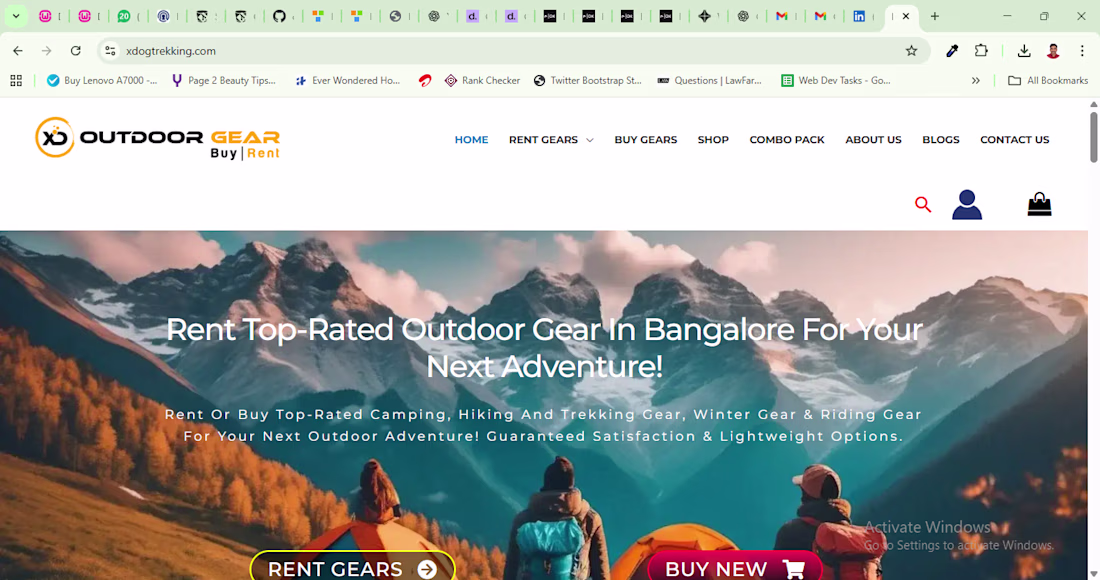Open the Chrome apps grid icon
Image resolution: width=1100 pixels, height=580 pixels.
click(16, 81)
